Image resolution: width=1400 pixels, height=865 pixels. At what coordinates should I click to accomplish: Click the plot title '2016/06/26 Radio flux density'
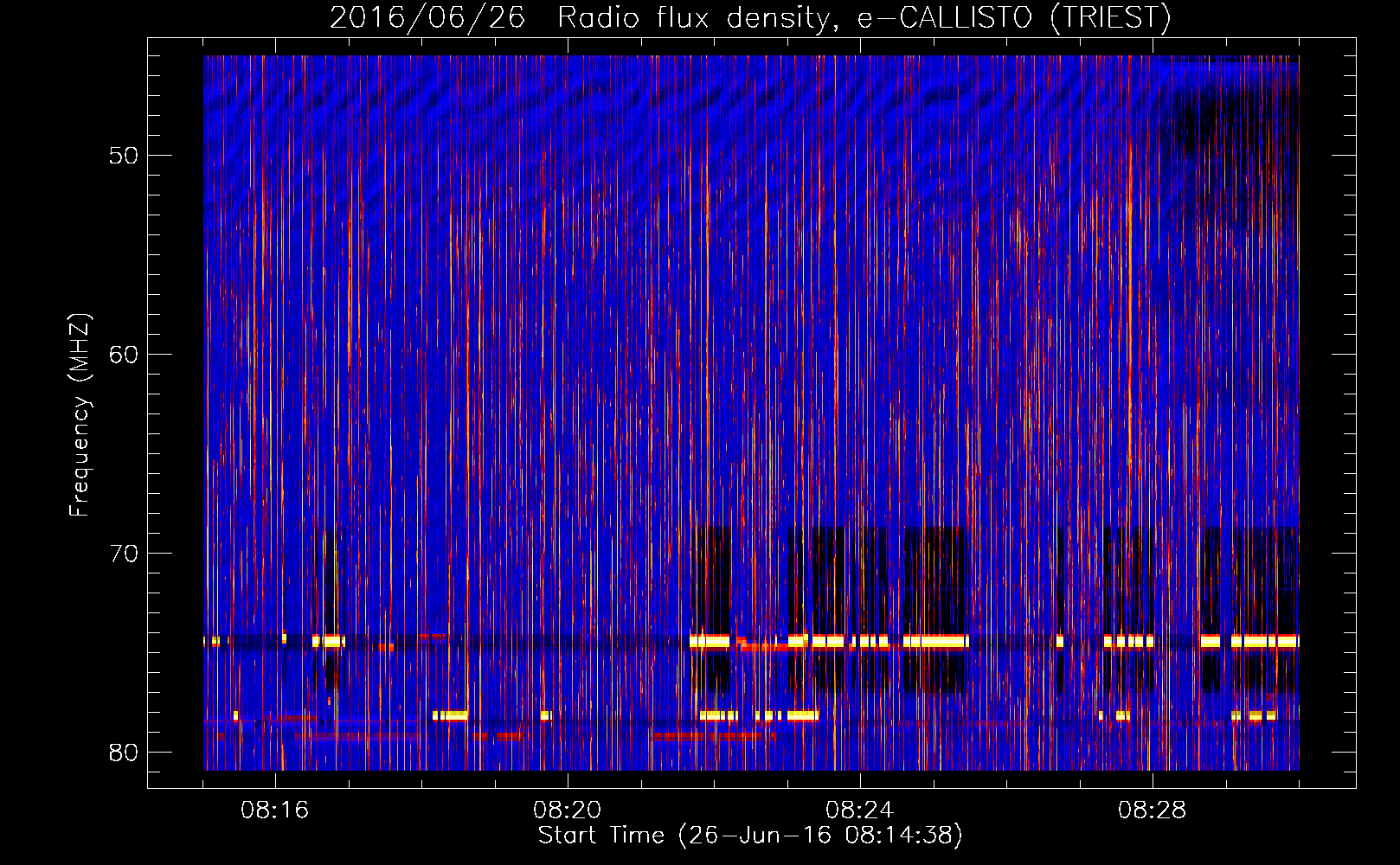pyautogui.click(x=584, y=18)
